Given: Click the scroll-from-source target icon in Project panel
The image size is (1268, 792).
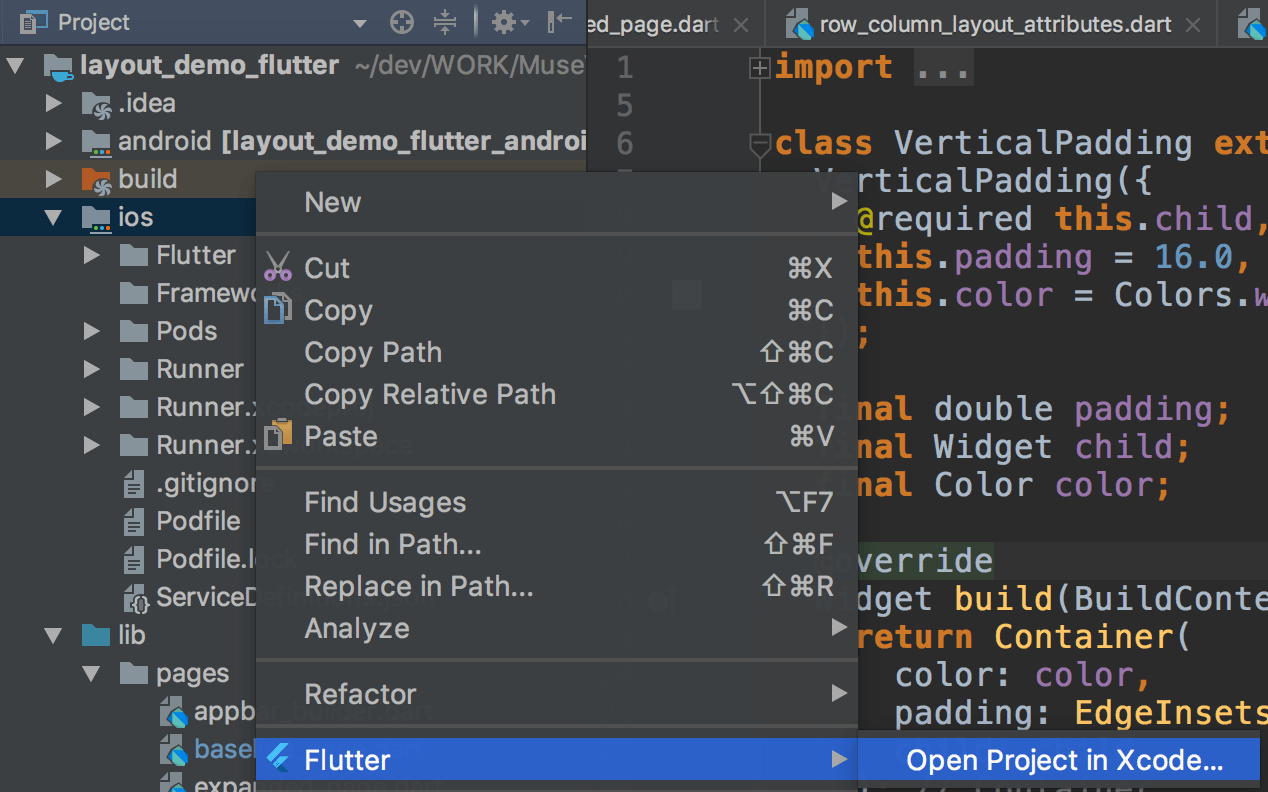Looking at the screenshot, I should pyautogui.click(x=402, y=22).
